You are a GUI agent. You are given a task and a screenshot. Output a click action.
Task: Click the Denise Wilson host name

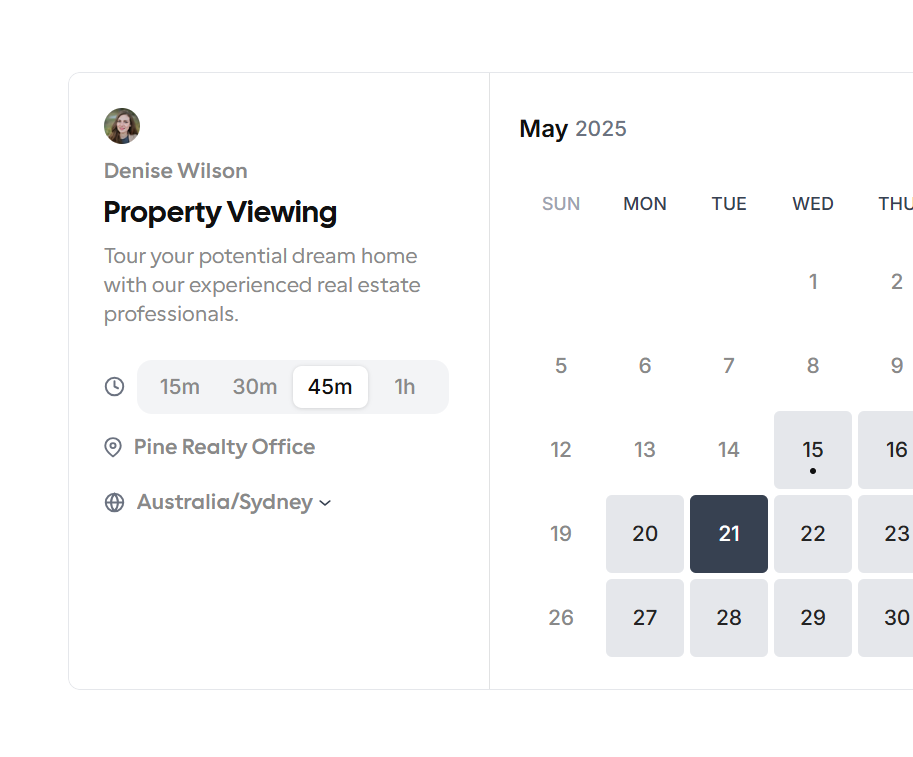tap(176, 171)
